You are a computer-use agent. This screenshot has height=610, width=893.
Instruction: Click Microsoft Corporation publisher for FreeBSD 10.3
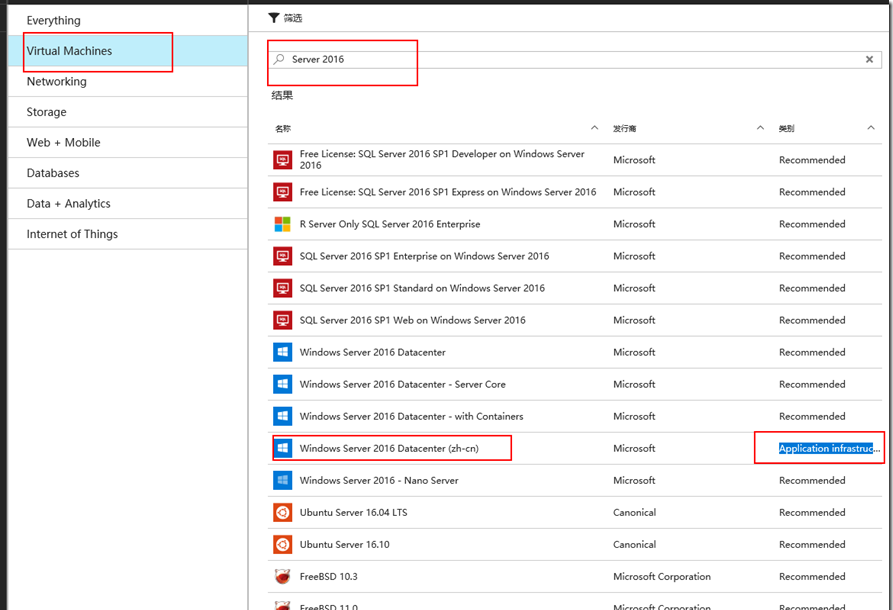(662, 576)
